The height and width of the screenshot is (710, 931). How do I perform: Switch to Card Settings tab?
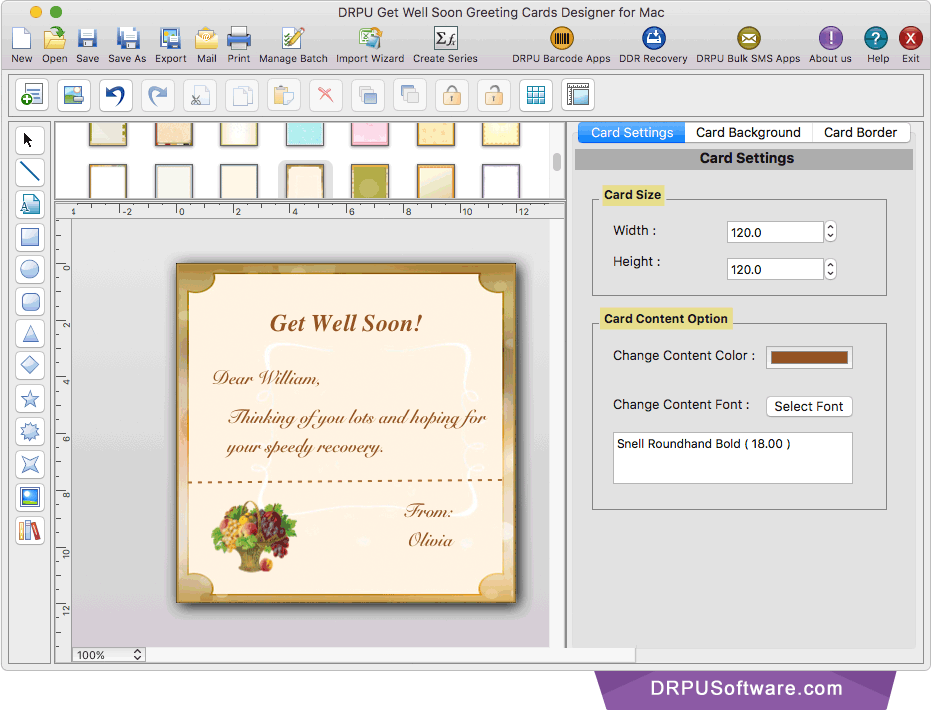(x=632, y=132)
